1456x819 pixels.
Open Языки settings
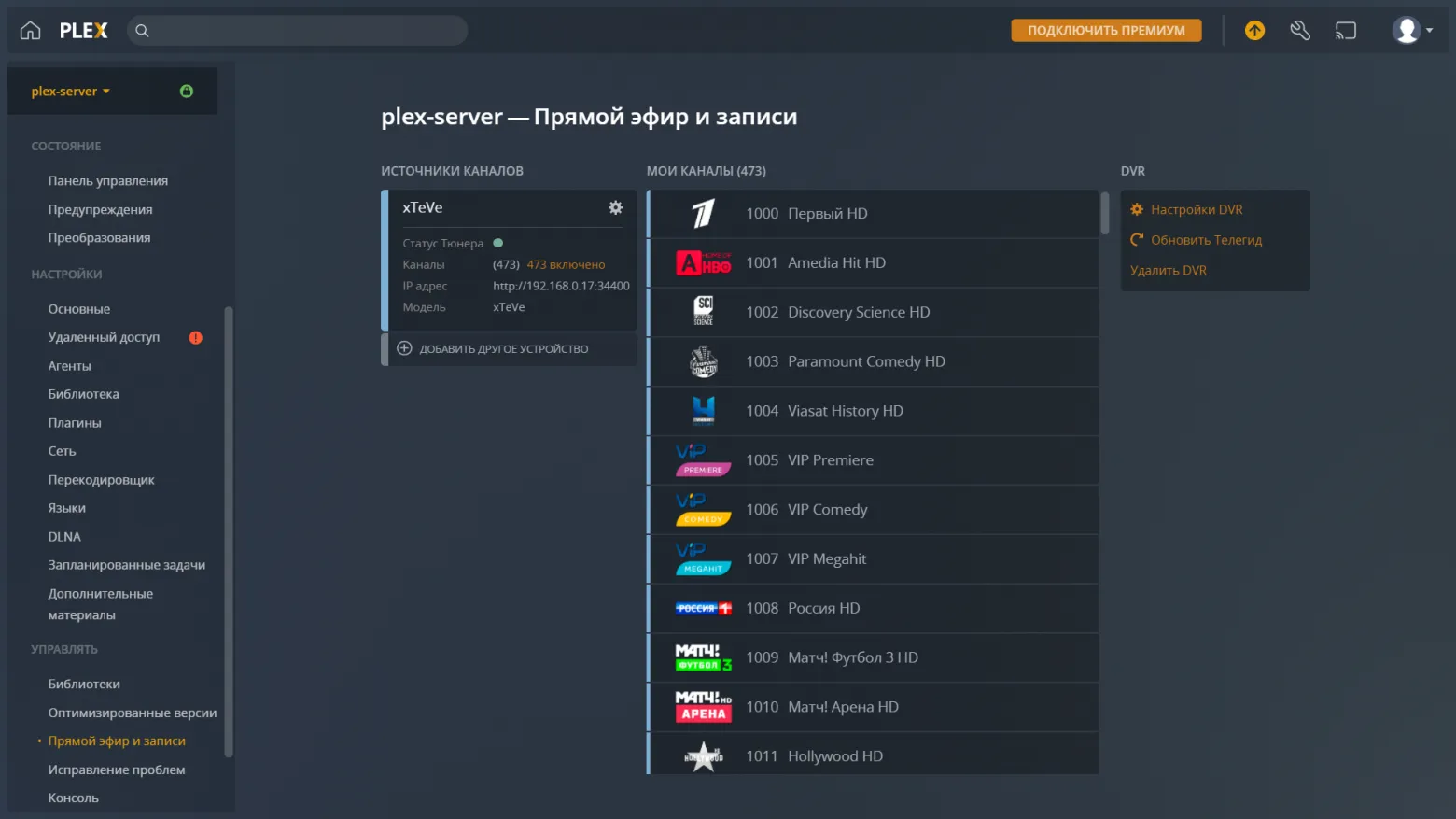coord(67,508)
